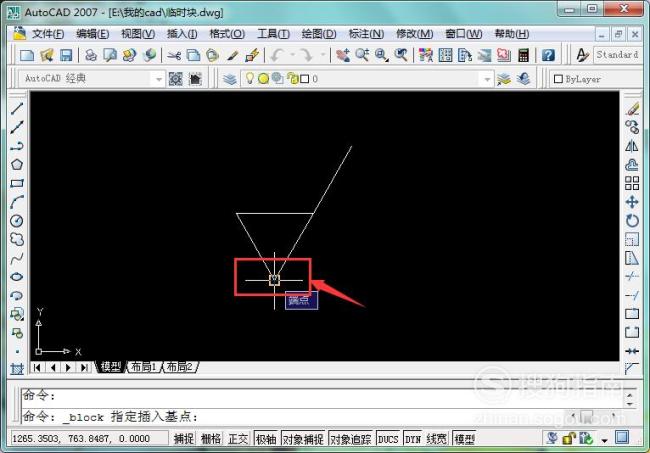650x453 pixels.
Task: Select the Construction Line tool
Action: point(17,127)
